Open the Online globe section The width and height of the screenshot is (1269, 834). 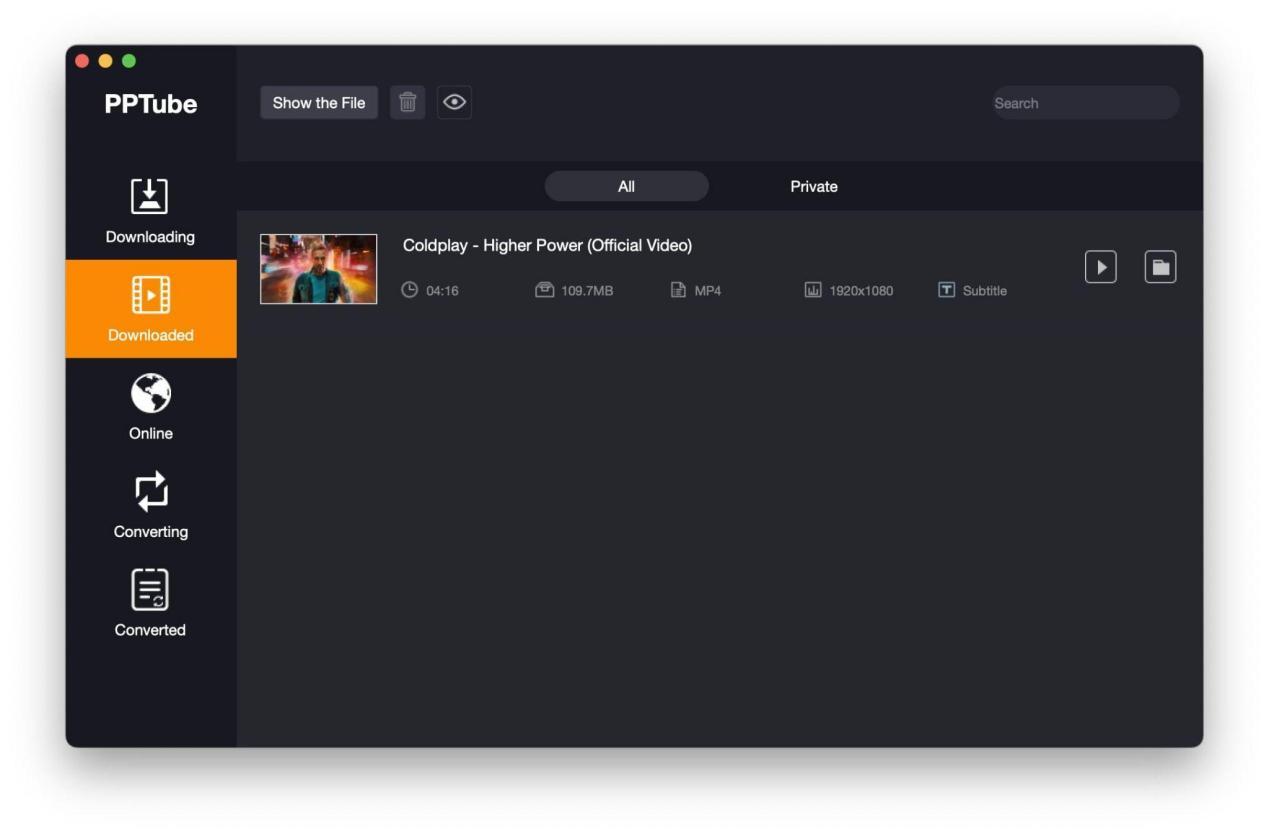(150, 407)
